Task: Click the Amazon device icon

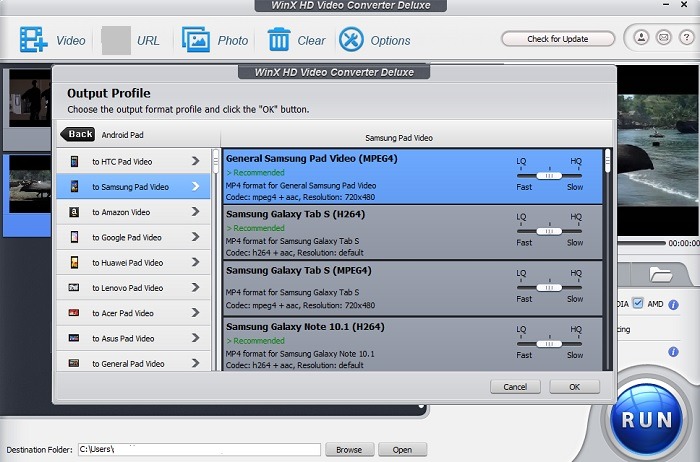Action: [x=74, y=212]
